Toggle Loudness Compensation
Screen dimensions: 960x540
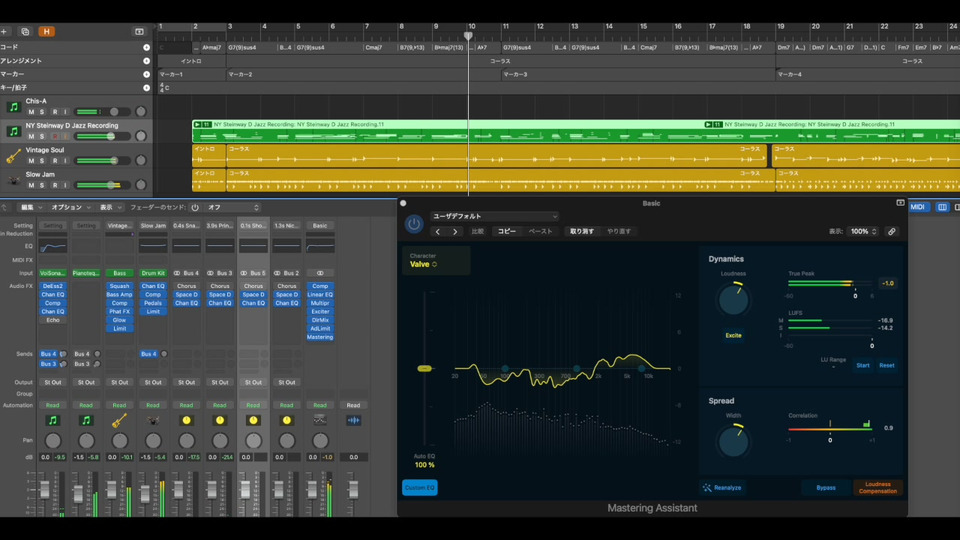(x=877, y=487)
